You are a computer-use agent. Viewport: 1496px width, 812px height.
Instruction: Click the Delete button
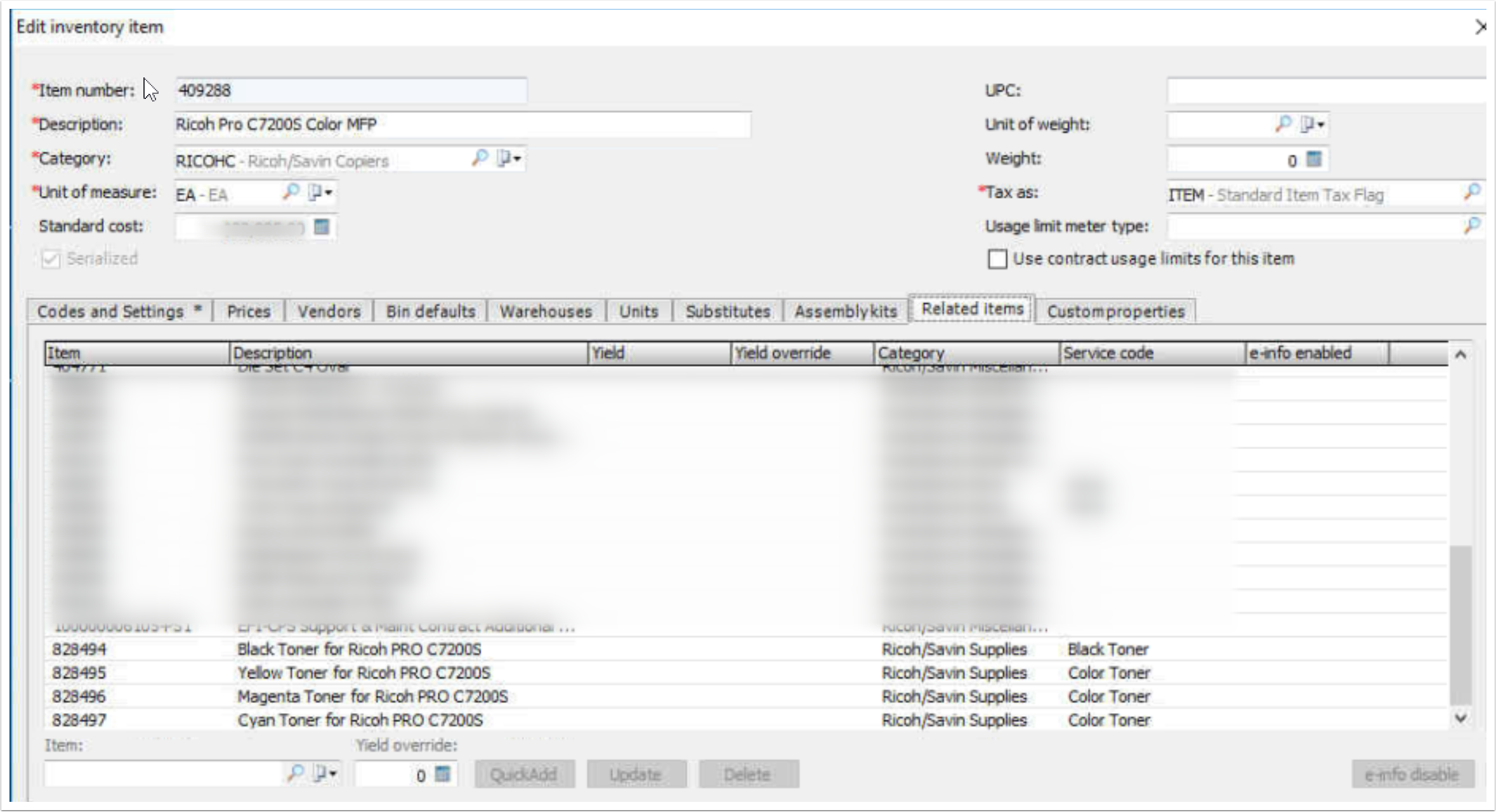749,774
